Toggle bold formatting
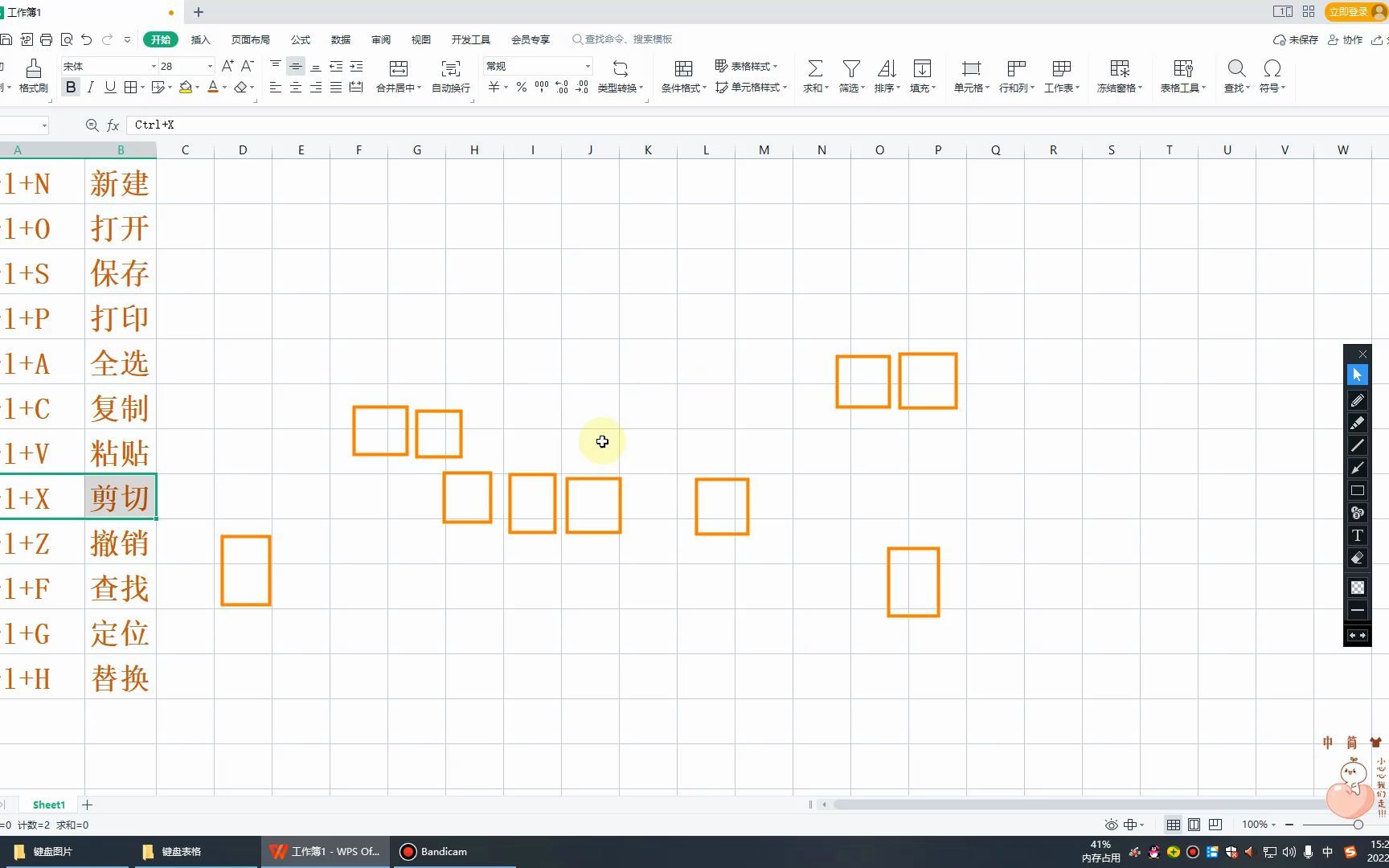1389x868 pixels. pos(71,87)
